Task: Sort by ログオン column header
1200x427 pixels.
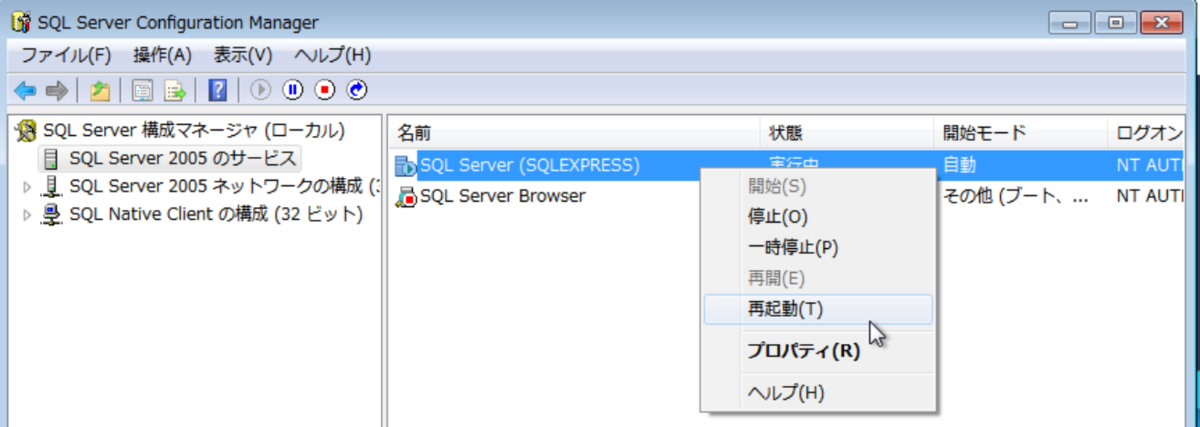Action: [1147, 133]
